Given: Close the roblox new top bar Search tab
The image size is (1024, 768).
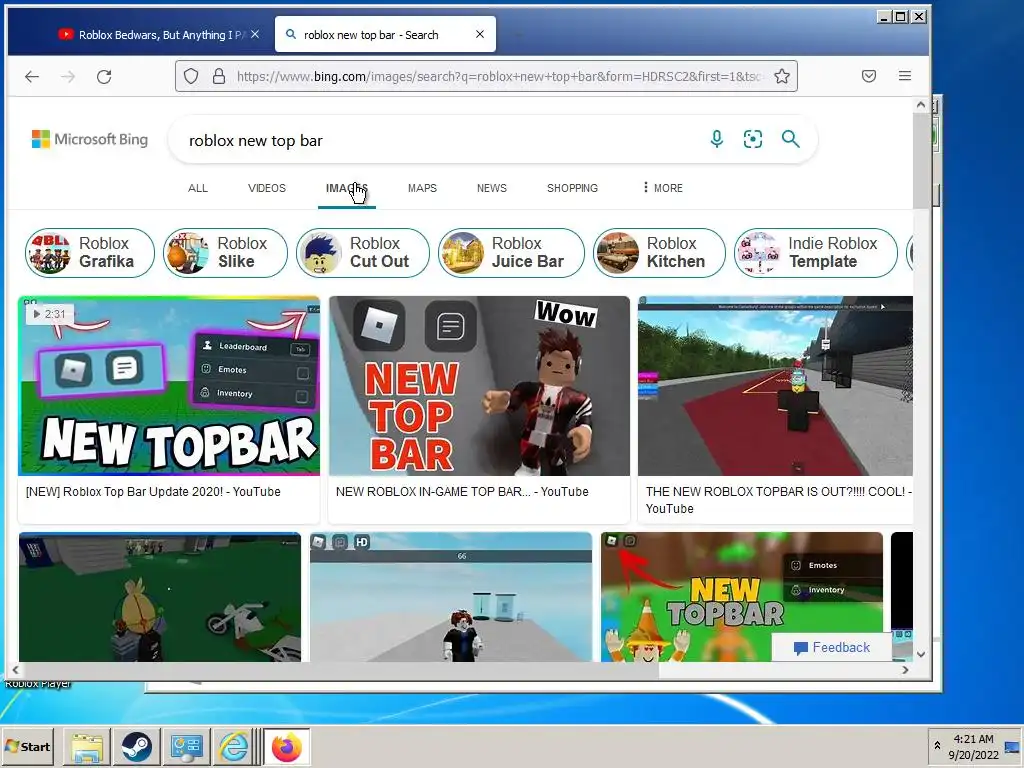Looking at the screenshot, I should 480,34.
